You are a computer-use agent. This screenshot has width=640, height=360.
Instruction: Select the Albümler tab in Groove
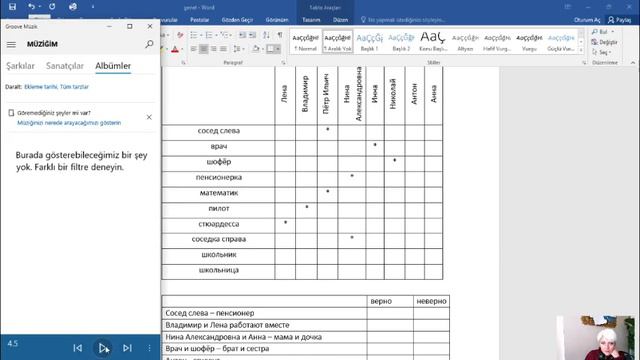pos(113,66)
